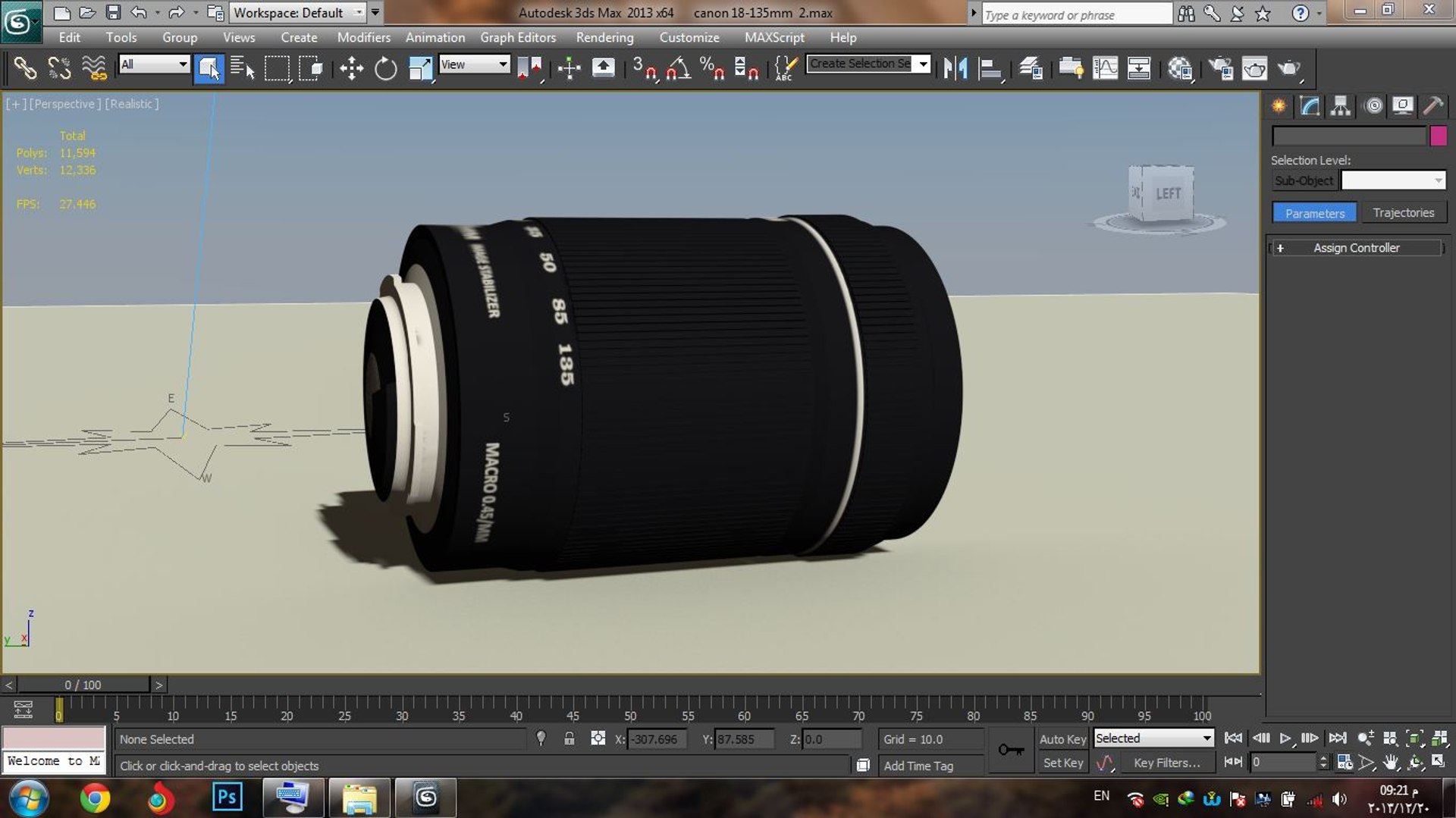Click the Render Production teapot icon
Viewport: 1456px width, 818px height.
[x=1289, y=68]
